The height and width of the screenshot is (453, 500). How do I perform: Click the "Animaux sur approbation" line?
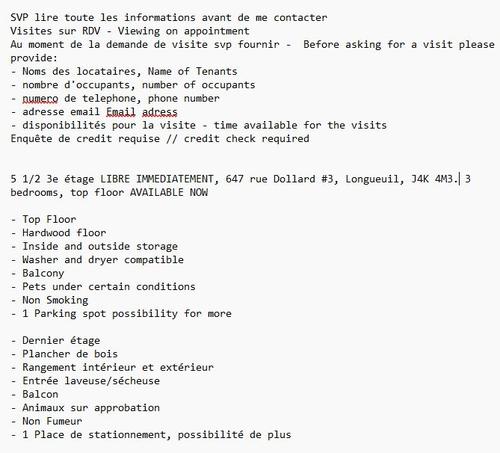coord(85,408)
